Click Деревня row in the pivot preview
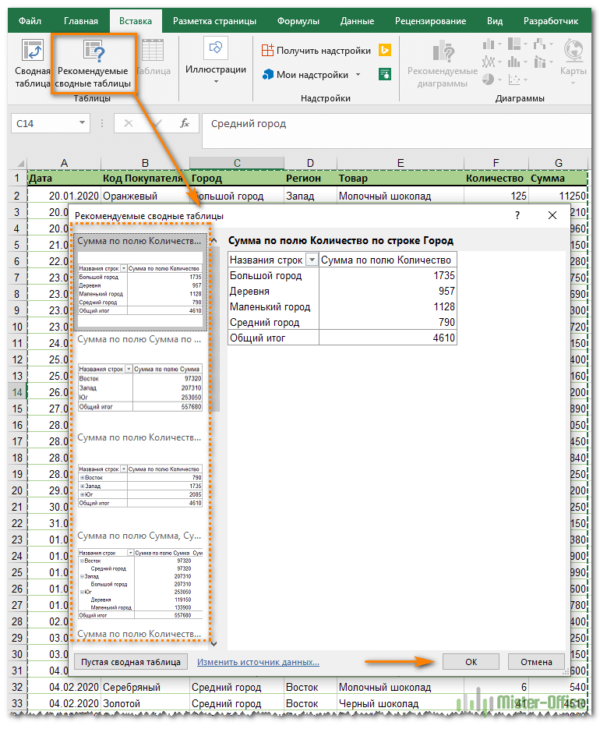600x729 pixels. click(x=342, y=291)
